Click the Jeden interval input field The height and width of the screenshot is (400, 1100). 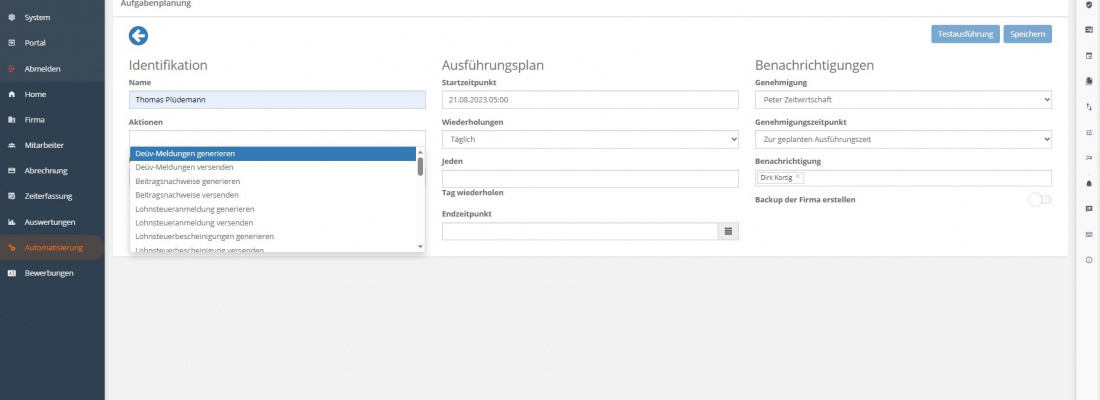pyautogui.click(x=590, y=179)
